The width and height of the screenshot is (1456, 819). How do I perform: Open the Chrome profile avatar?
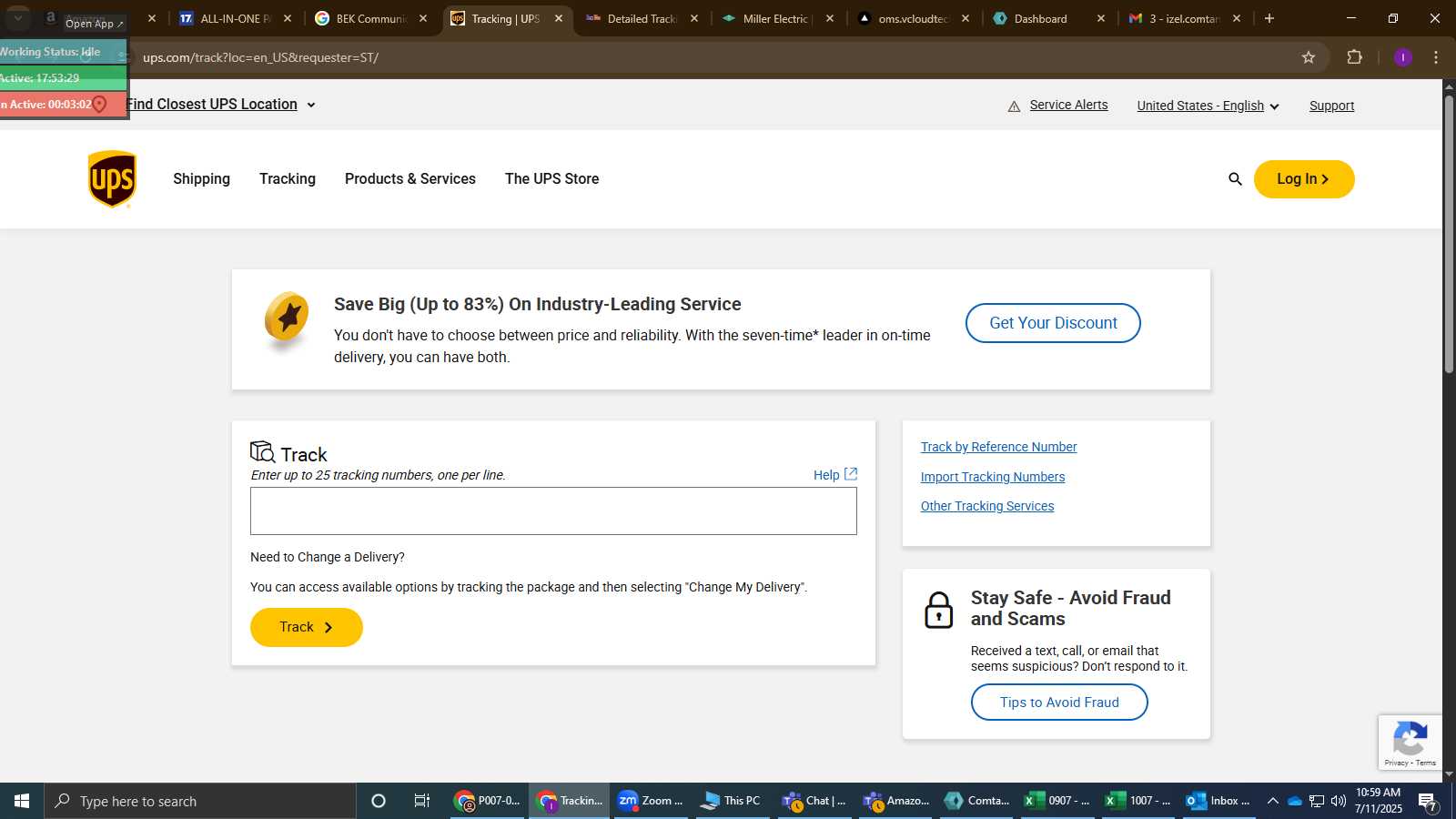(x=1403, y=57)
